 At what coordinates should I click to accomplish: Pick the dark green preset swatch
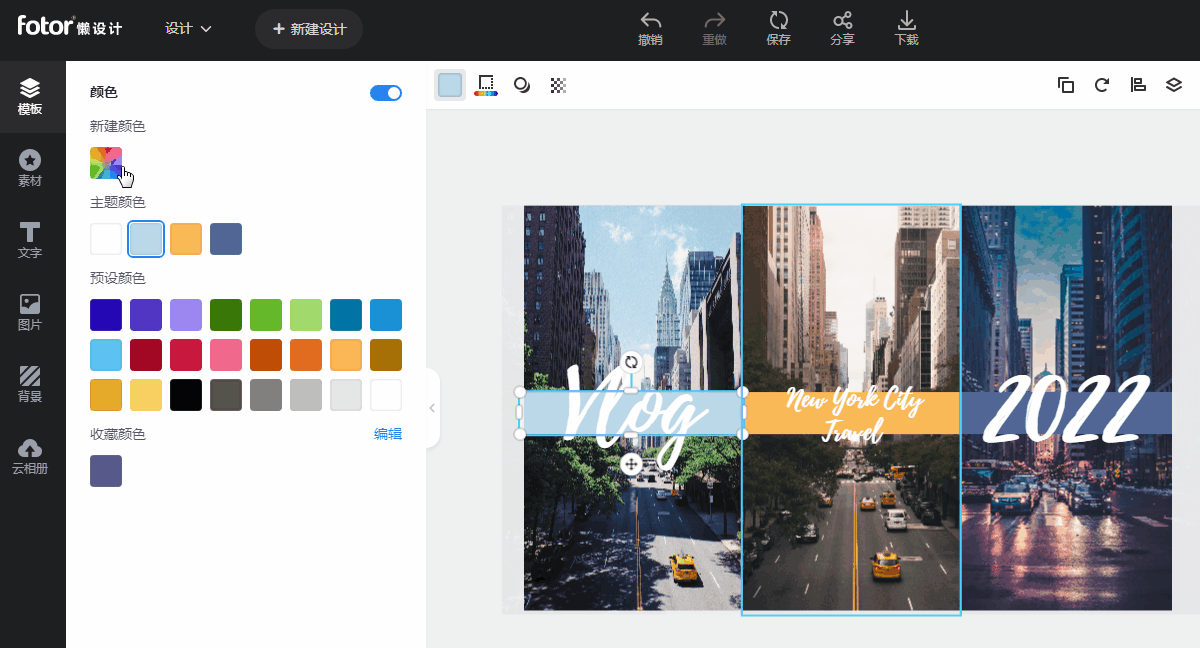coord(226,315)
